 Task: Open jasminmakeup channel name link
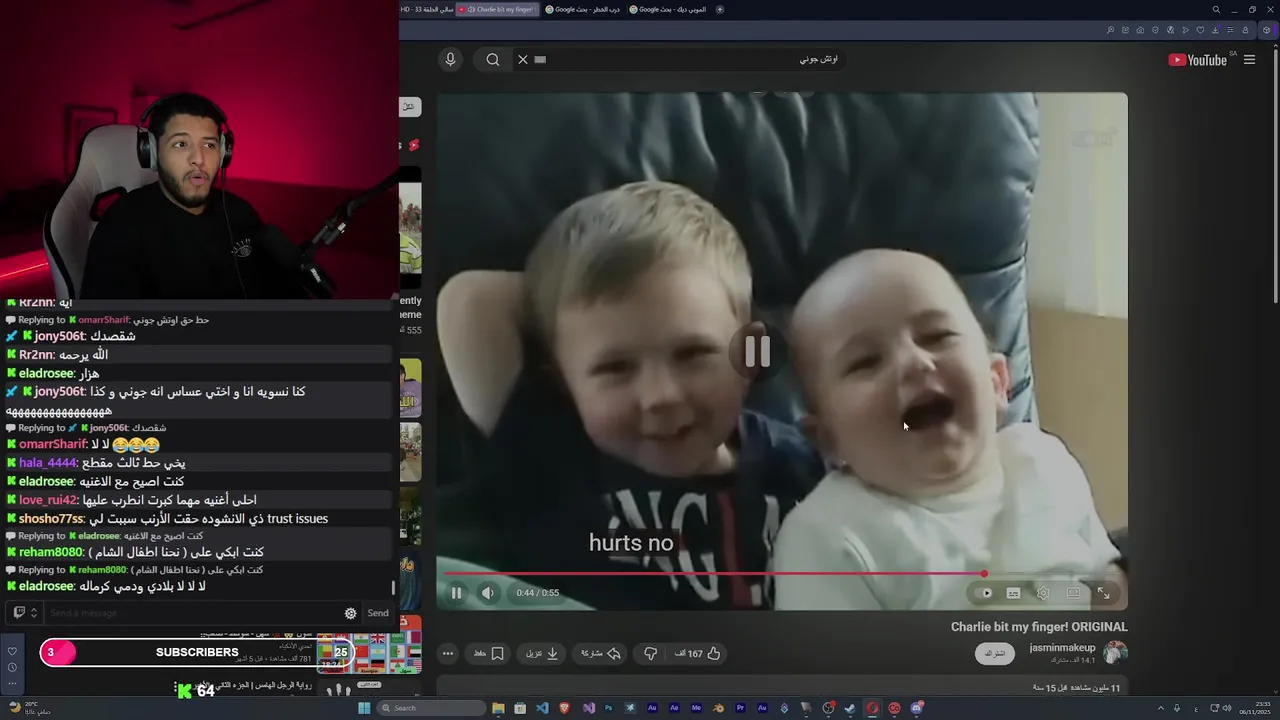point(1062,648)
